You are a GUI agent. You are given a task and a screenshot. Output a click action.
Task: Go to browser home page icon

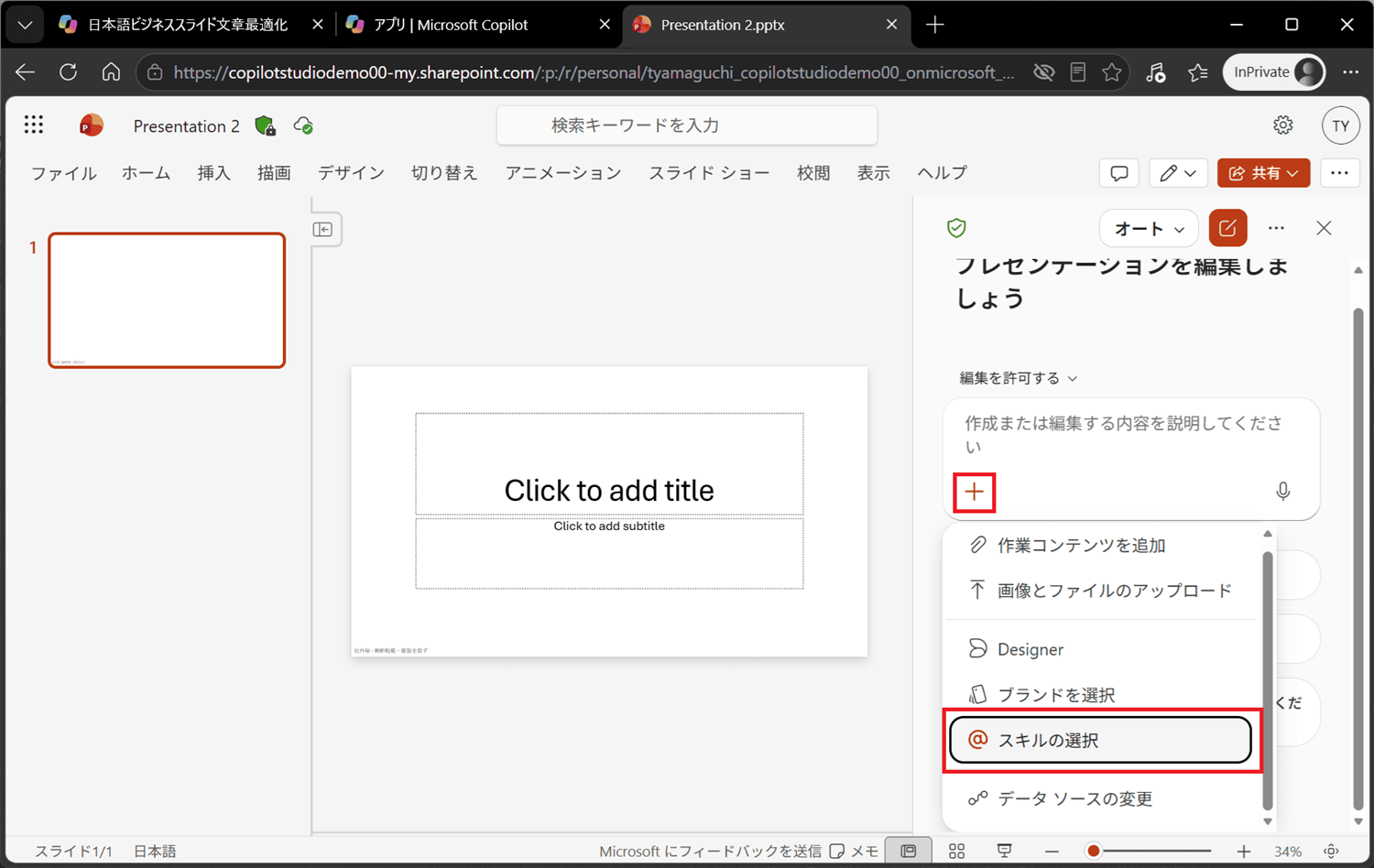[x=111, y=72]
